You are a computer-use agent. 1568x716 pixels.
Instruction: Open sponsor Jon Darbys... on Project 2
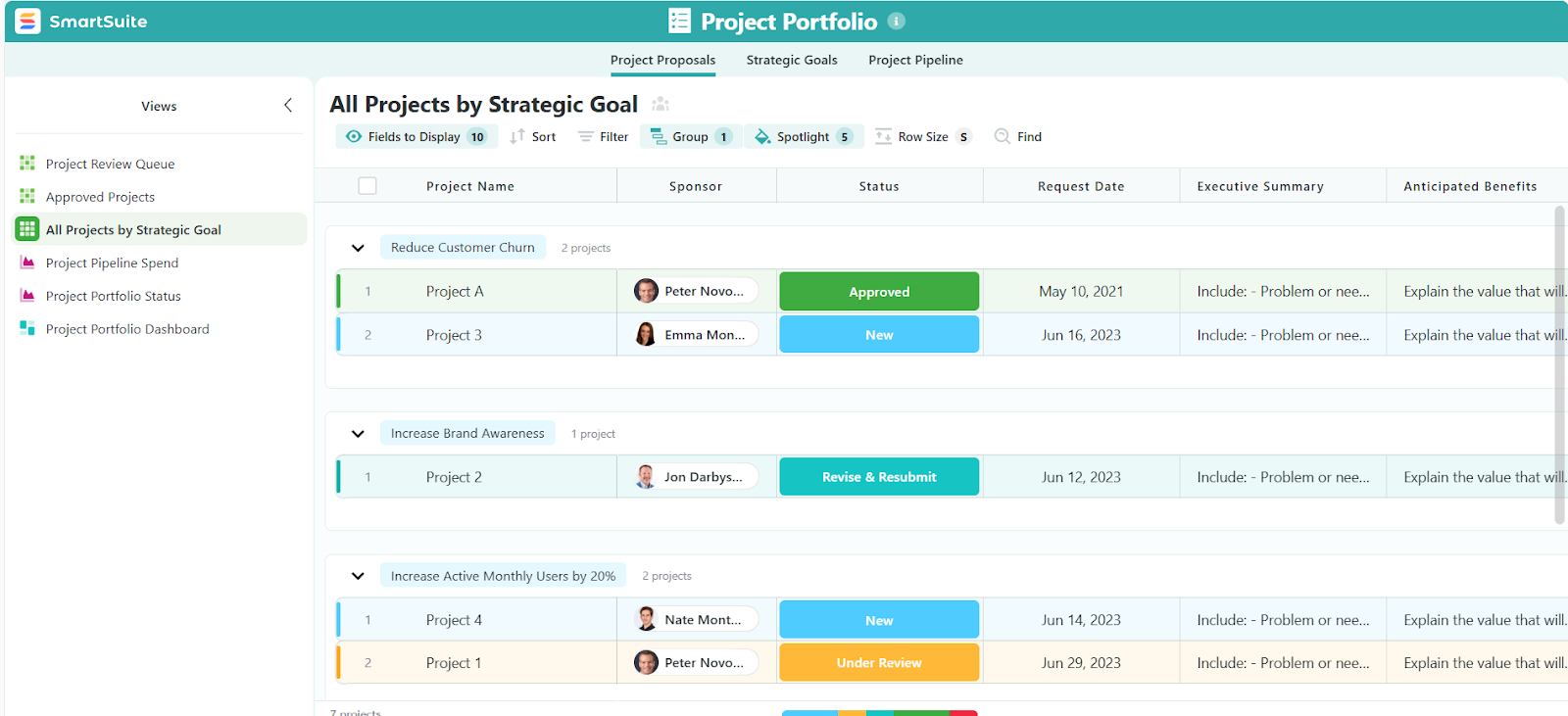click(696, 477)
